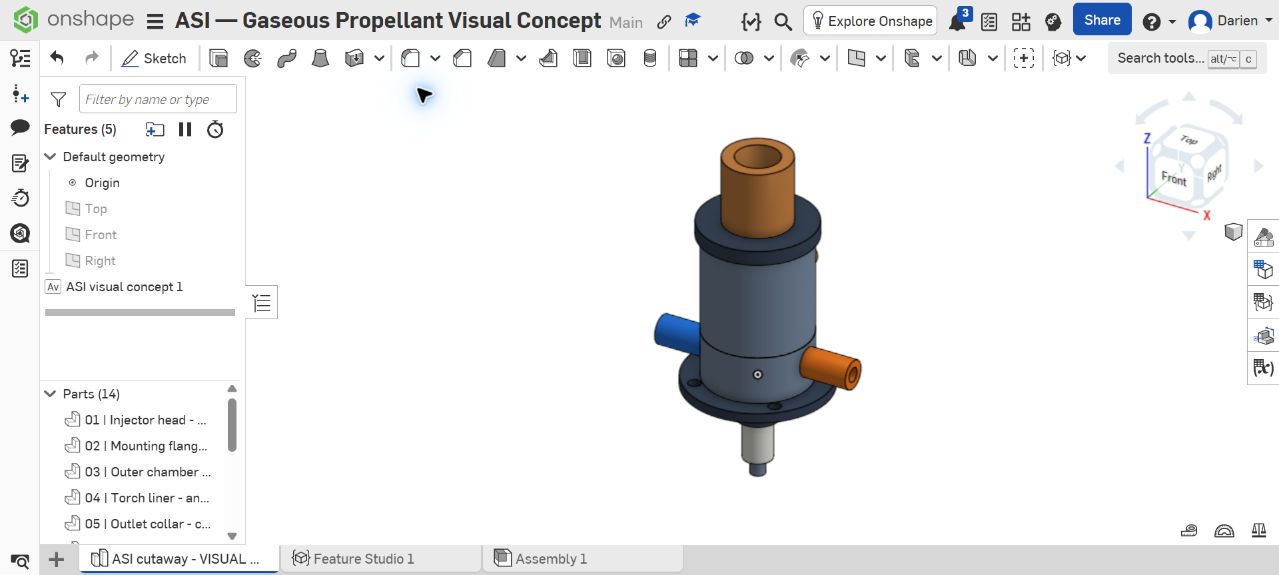1279x575 pixels.
Task: Open the App Store grid icon
Action: (1021, 21)
